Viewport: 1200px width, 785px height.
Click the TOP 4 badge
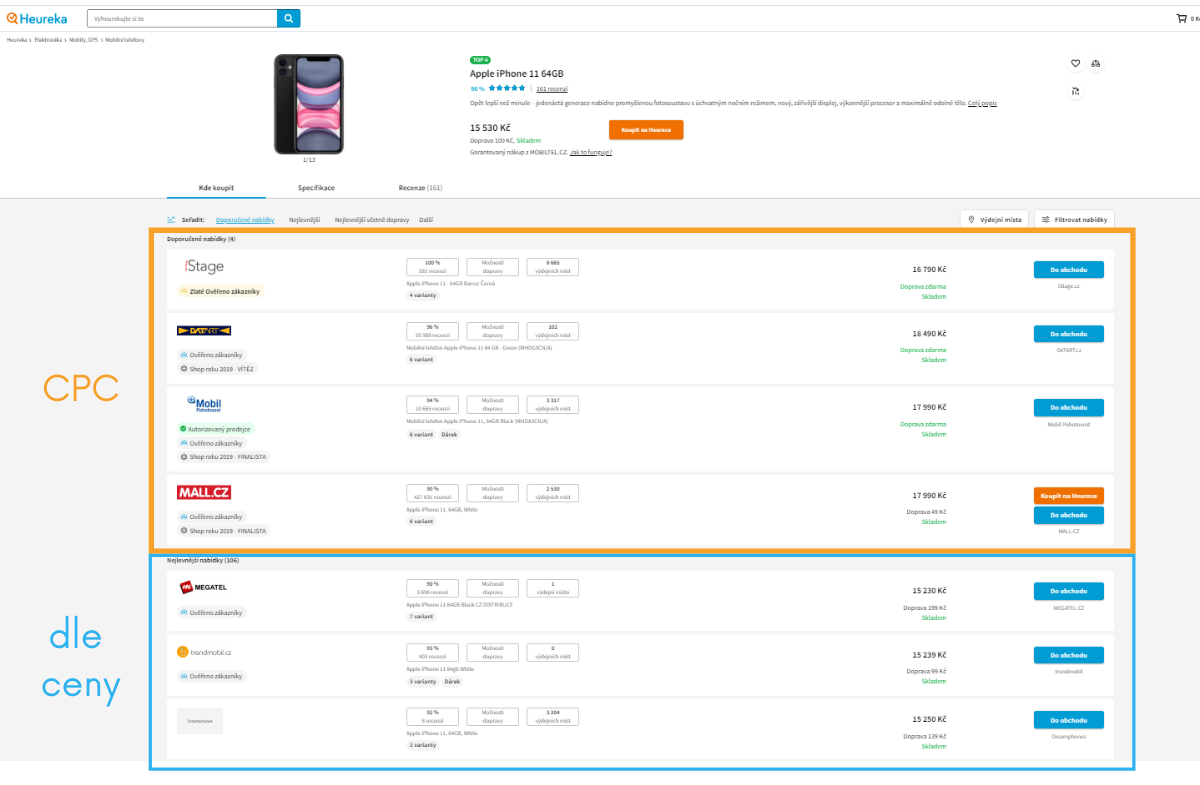click(480, 60)
